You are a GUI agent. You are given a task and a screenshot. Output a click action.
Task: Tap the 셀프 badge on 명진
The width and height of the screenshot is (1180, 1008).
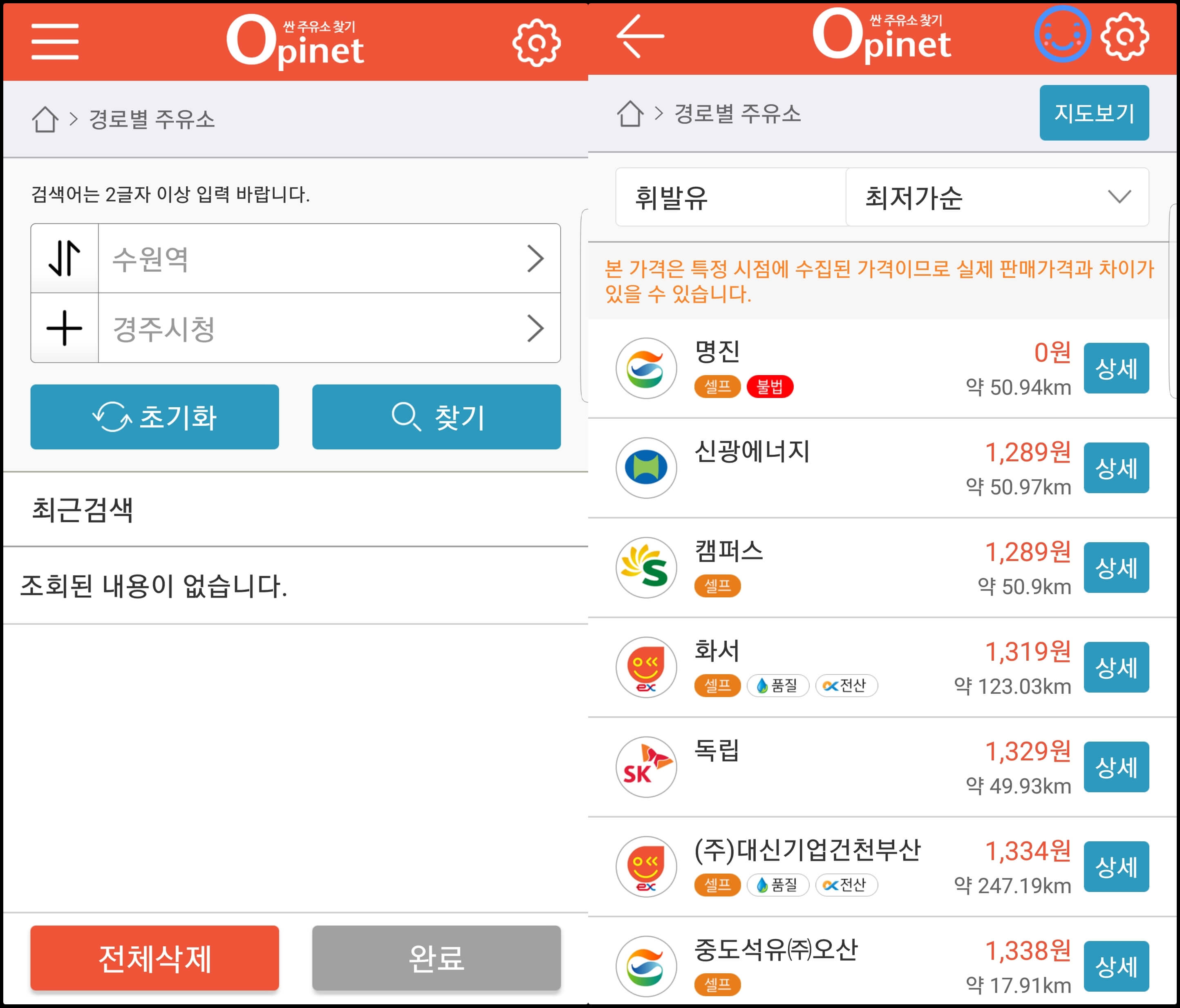click(x=717, y=387)
